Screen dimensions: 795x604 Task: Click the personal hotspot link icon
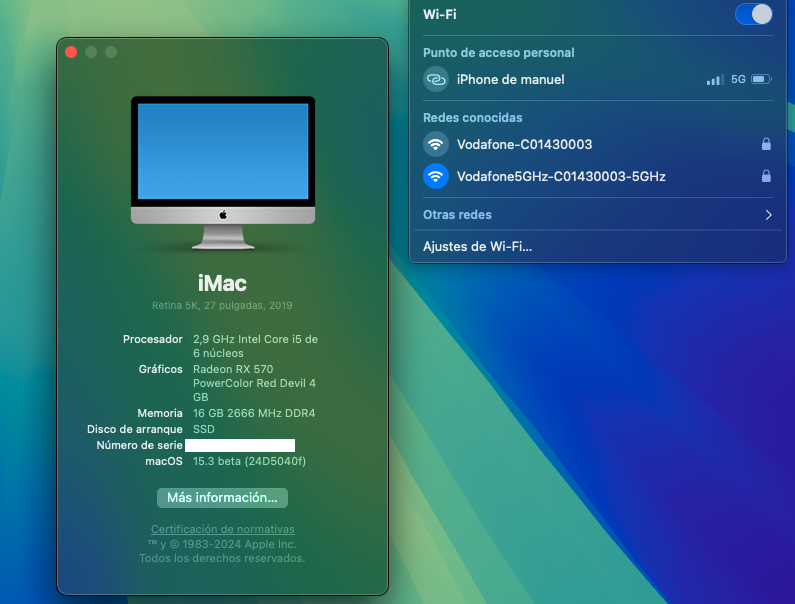(x=436, y=79)
